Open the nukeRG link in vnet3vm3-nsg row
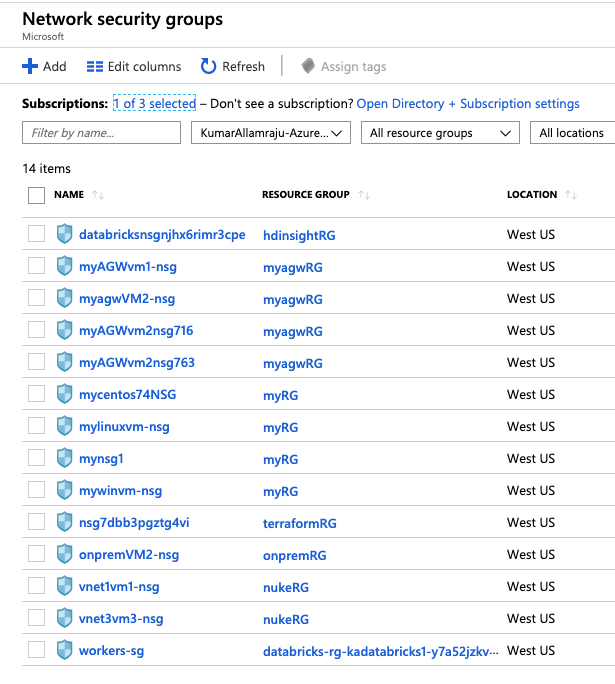This screenshot has width=615, height=684. (286, 619)
